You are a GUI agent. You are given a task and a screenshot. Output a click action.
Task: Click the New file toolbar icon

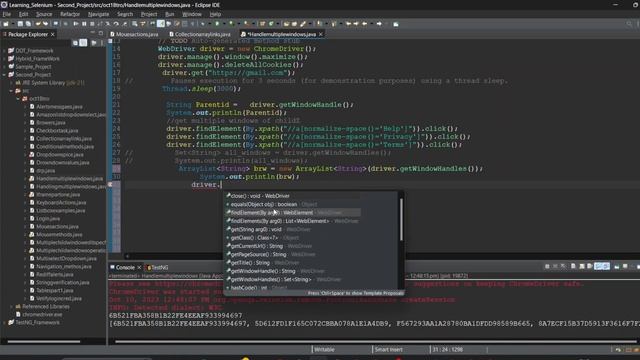tap(6, 24)
